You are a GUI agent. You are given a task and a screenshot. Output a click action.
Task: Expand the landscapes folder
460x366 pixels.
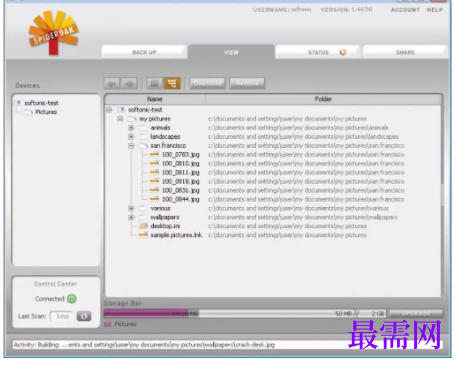(x=131, y=137)
